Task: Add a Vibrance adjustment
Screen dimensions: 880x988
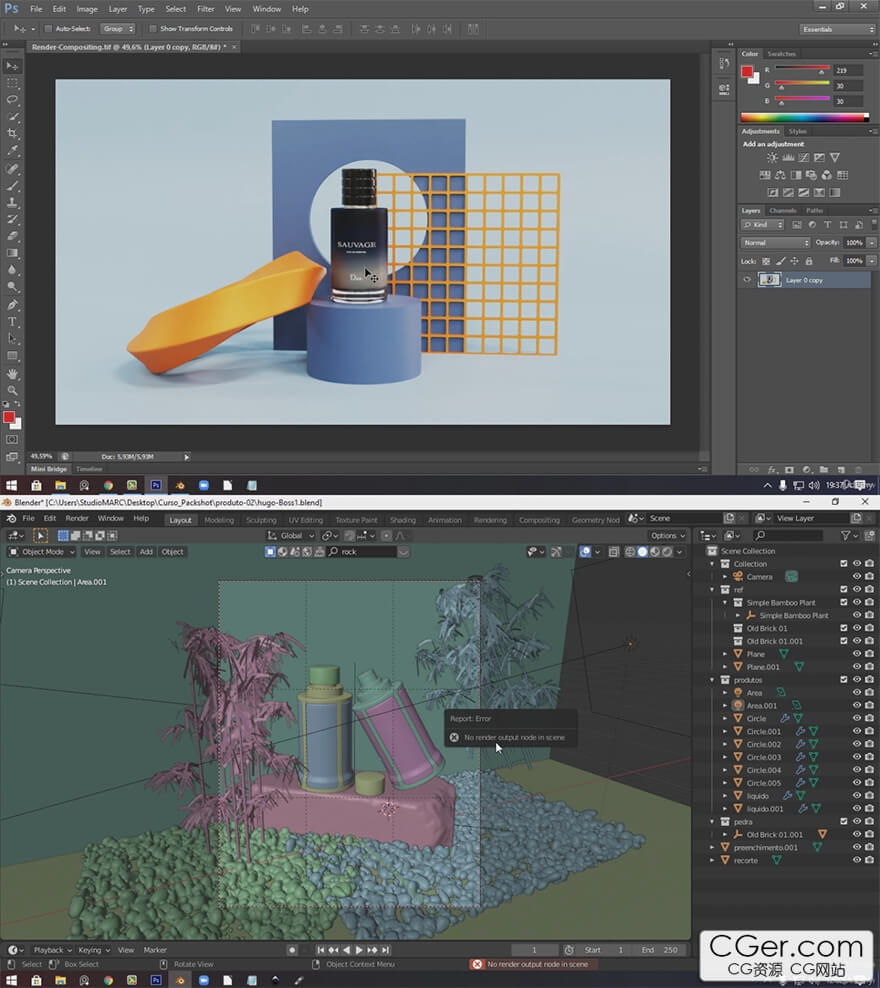Action: (x=835, y=158)
